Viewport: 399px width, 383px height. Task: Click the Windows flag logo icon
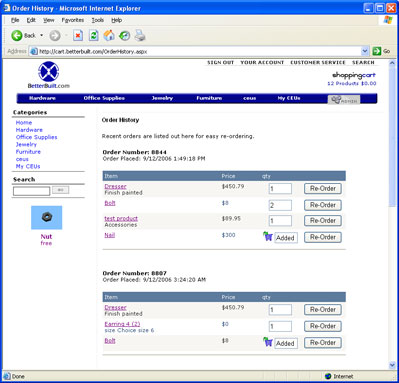point(388,20)
